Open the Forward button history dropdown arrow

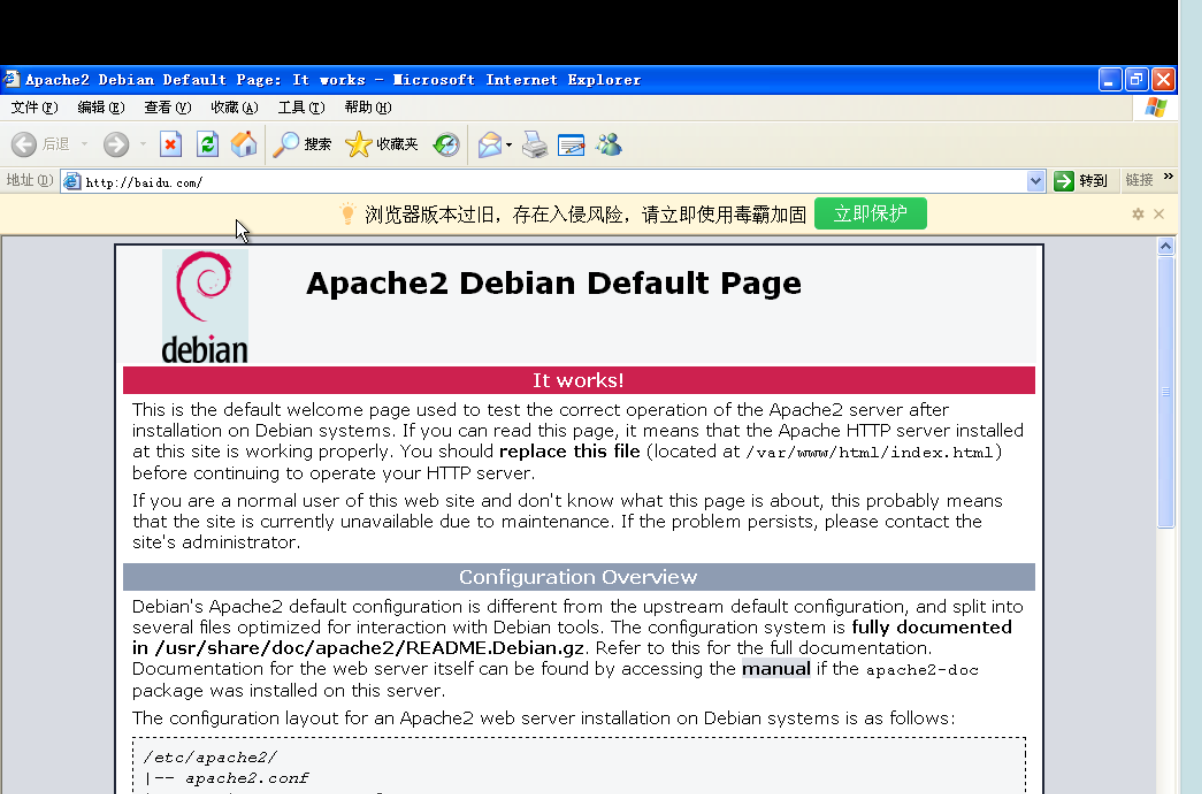[143, 145]
